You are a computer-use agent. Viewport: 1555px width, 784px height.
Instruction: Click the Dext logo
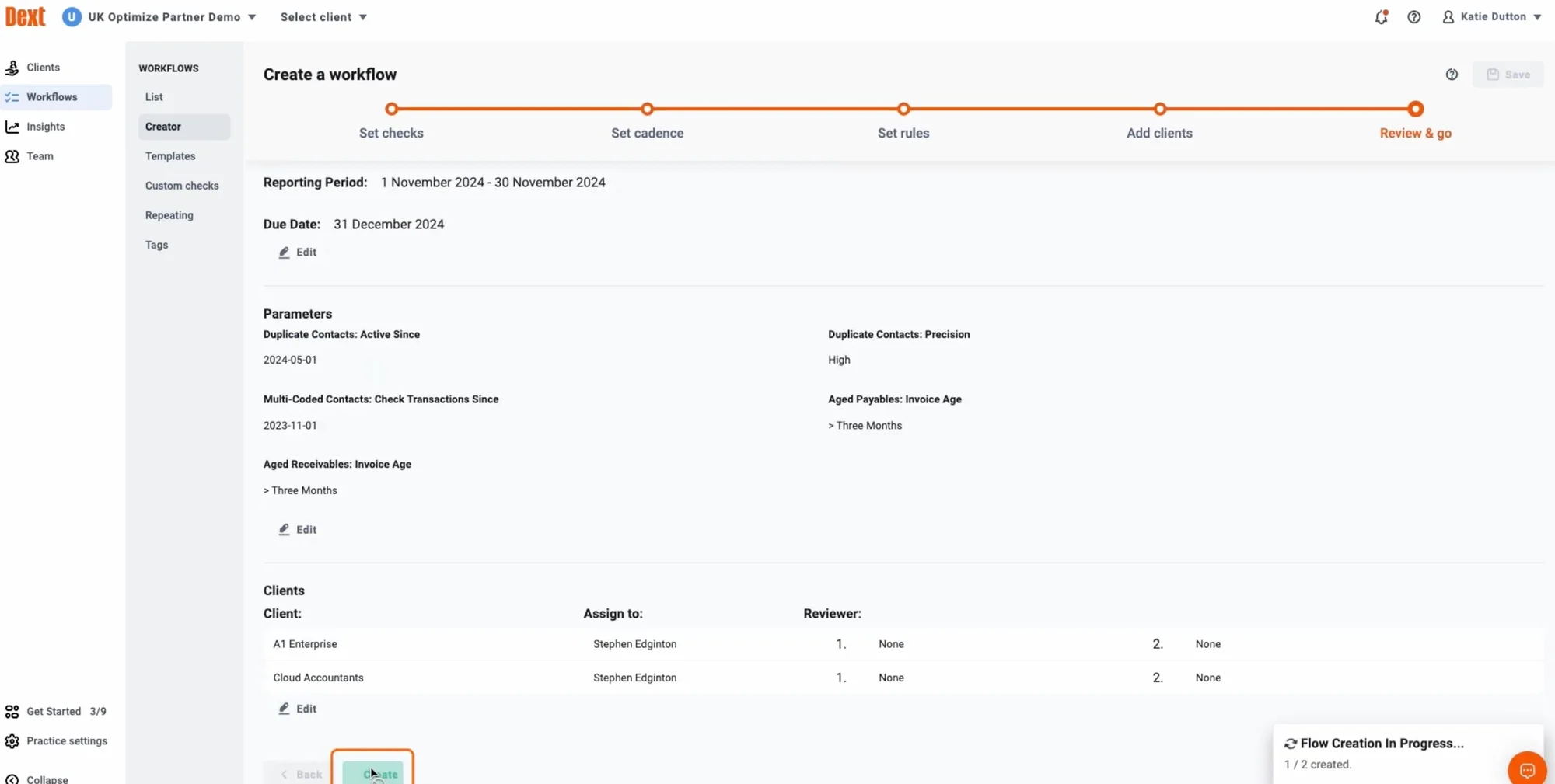tap(26, 16)
